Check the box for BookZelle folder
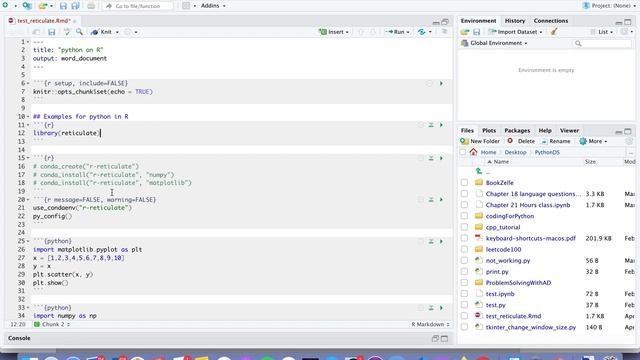This screenshot has width=640, height=360. click(464, 182)
